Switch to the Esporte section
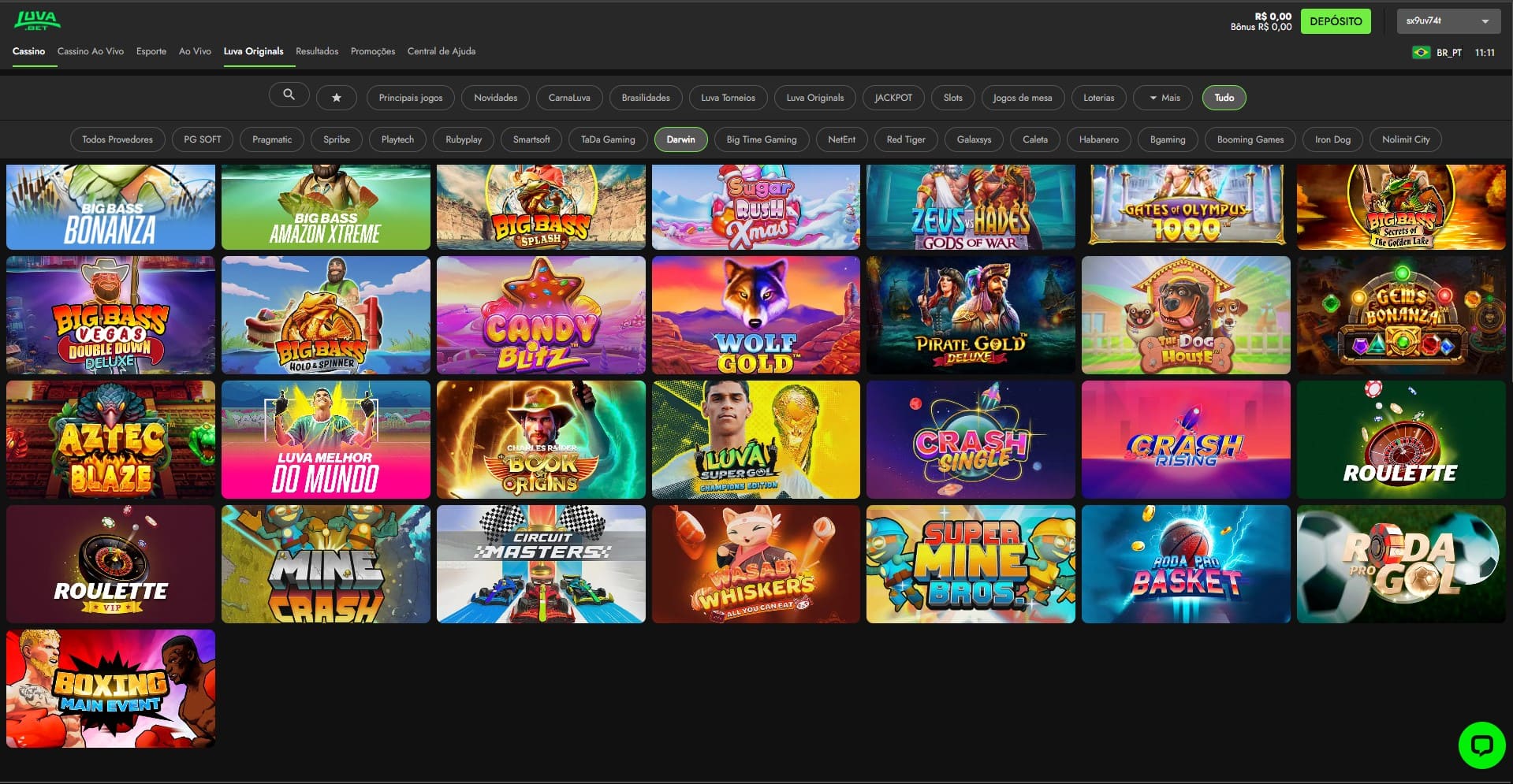 point(151,51)
